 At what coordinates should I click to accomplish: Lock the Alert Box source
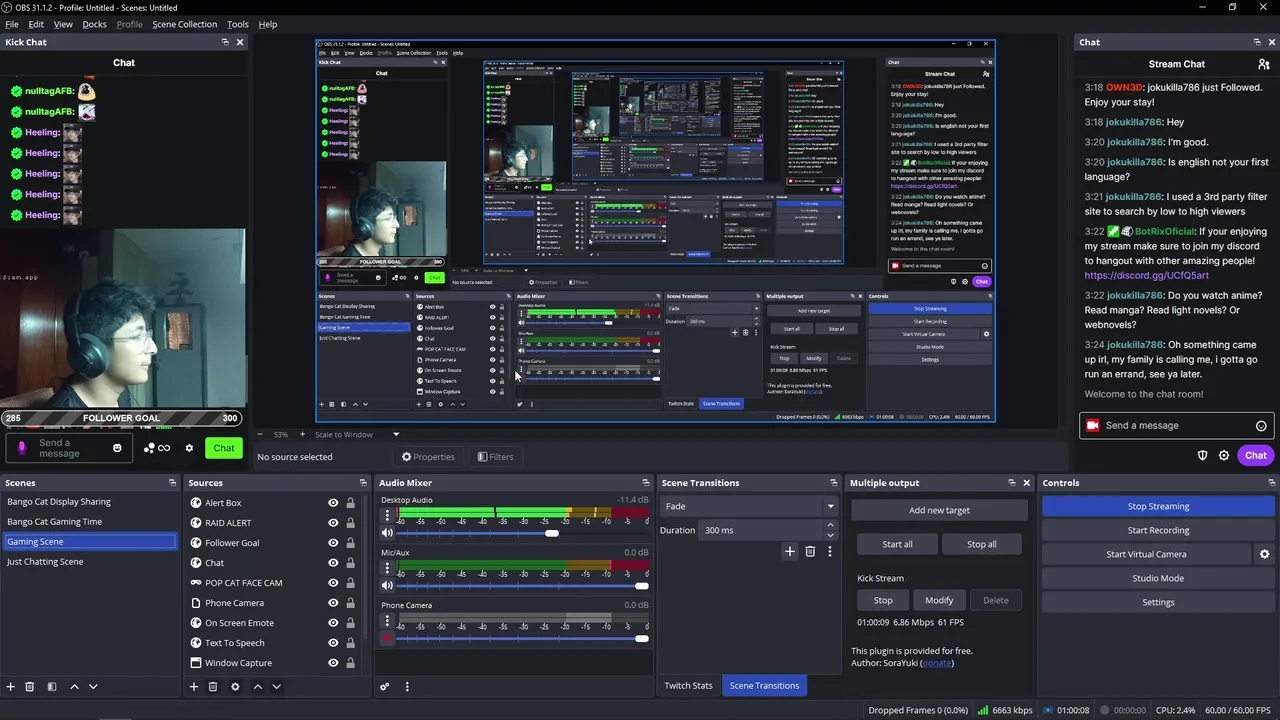[x=350, y=503]
